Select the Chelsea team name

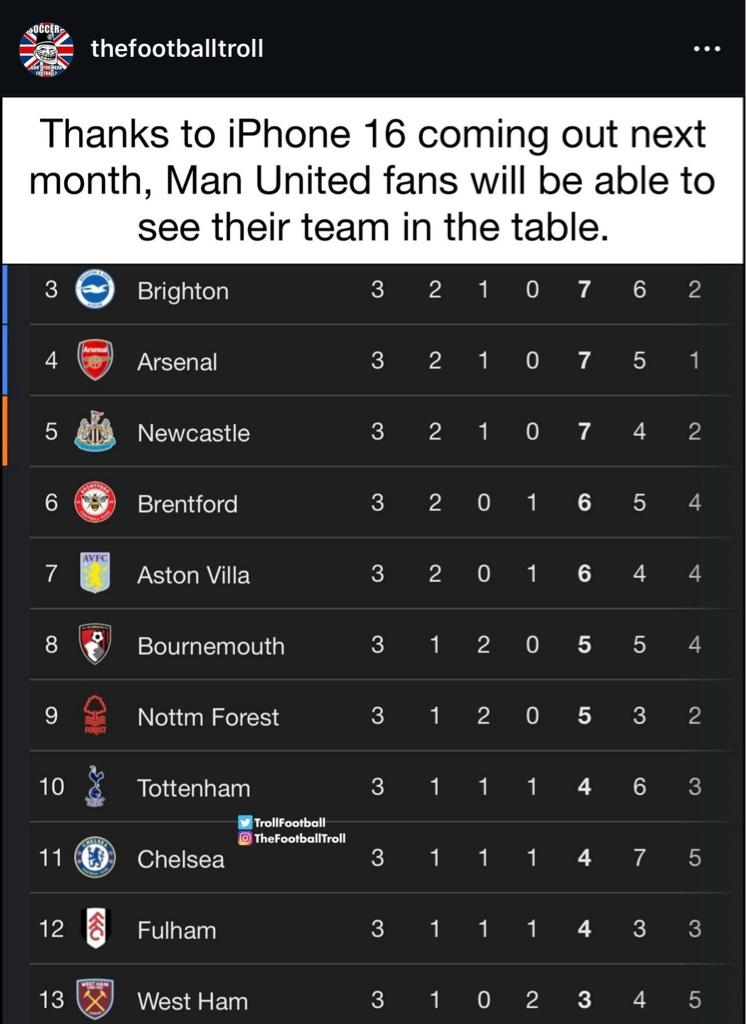tap(181, 859)
